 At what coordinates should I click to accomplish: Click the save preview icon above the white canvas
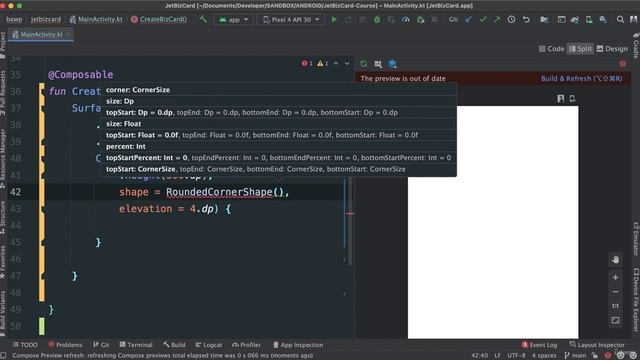[560, 98]
